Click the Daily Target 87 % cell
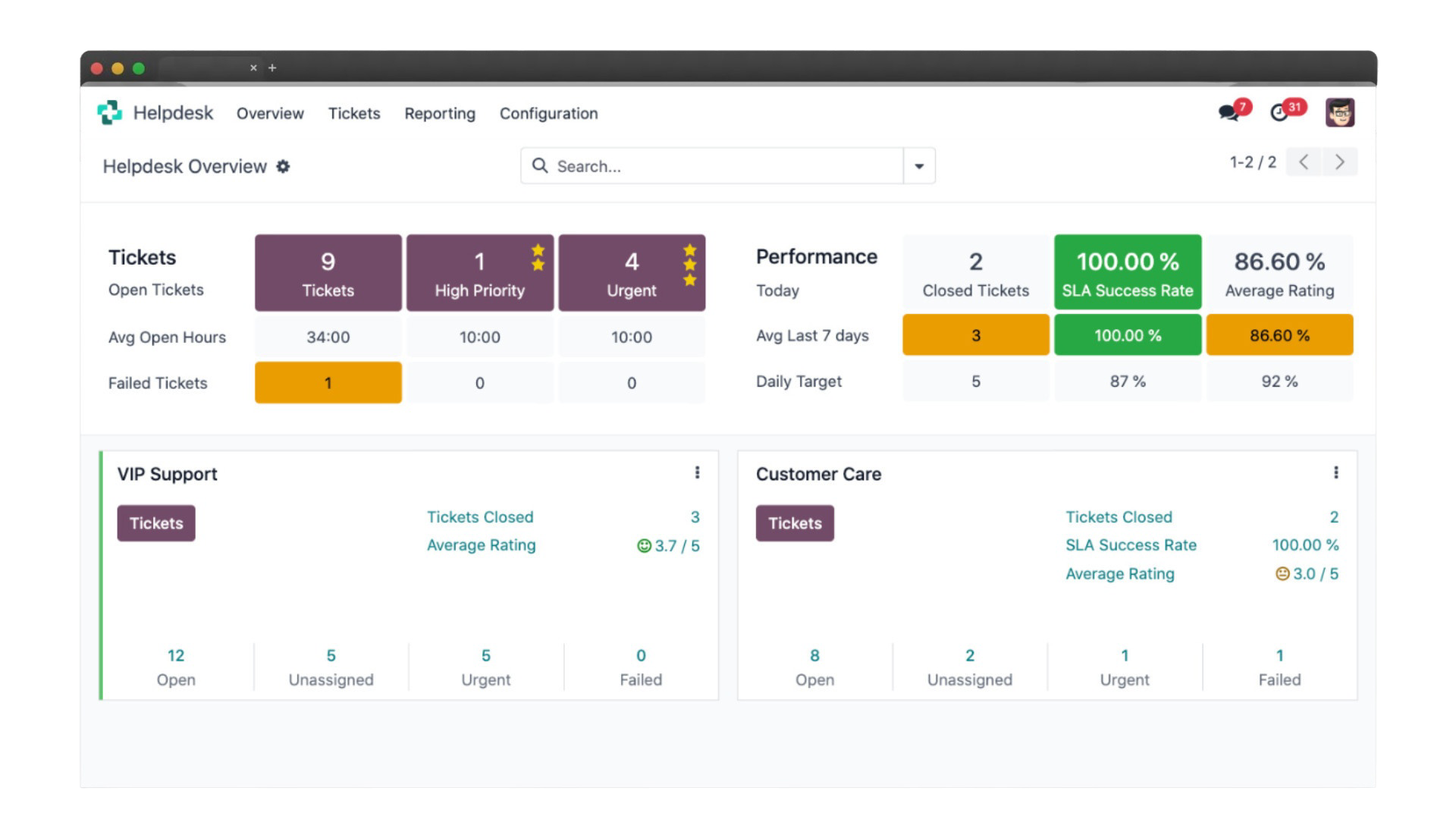 [x=1128, y=381]
